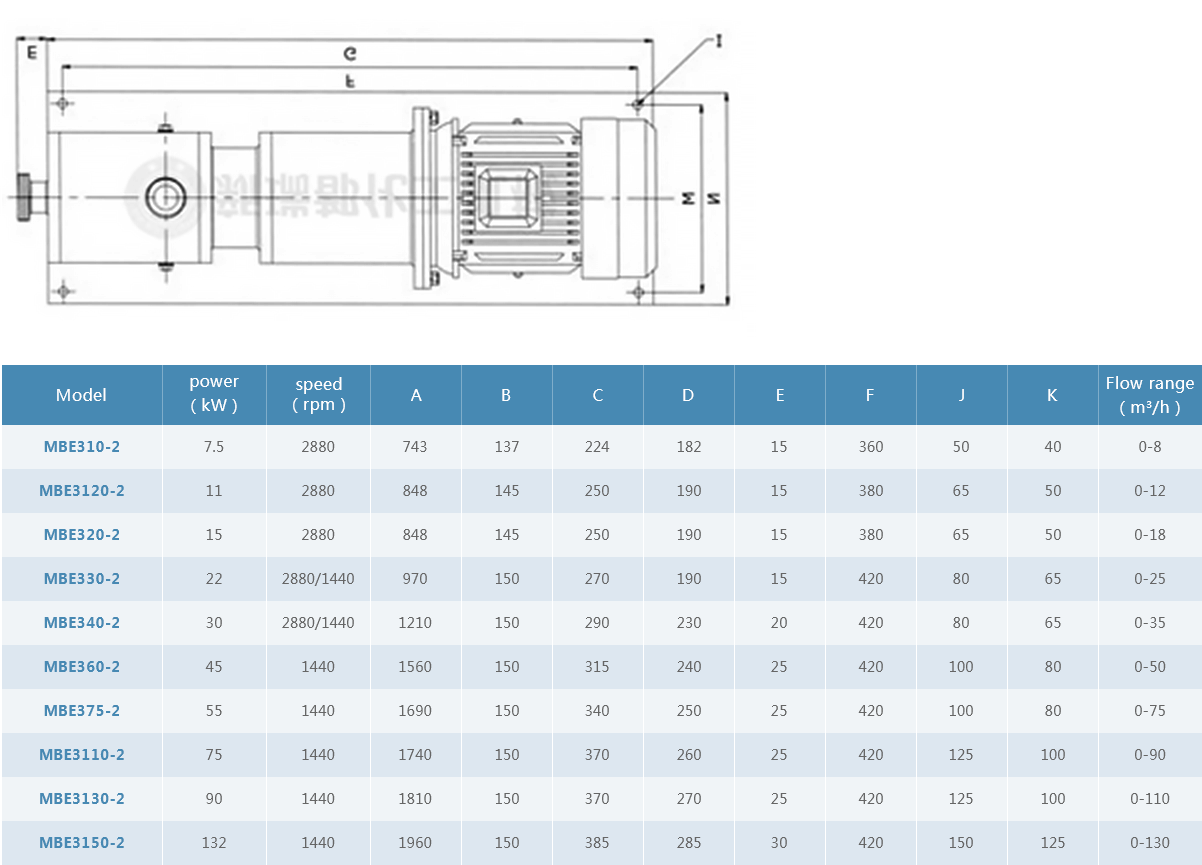This screenshot has height=865, width=1202.
Task: Click the MBE310-2 model name
Action: point(81,447)
